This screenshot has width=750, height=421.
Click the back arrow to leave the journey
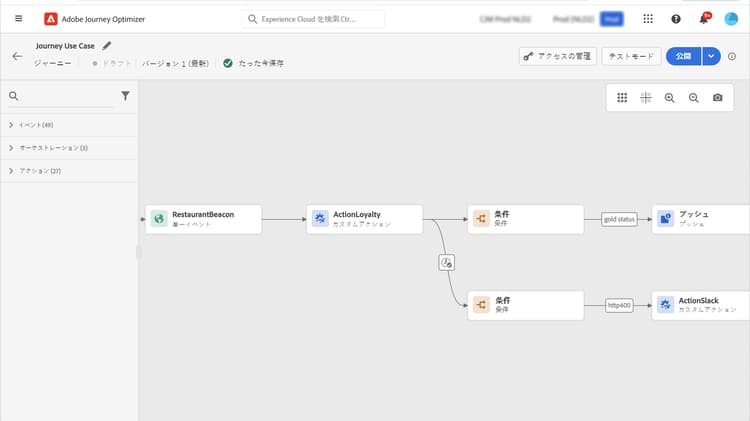(x=17, y=56)
